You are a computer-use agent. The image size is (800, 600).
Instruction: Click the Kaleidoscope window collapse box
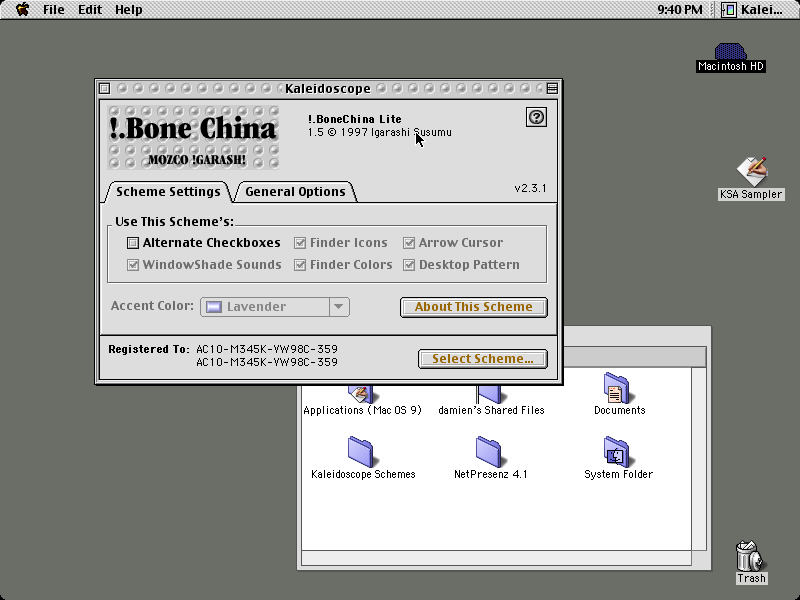coord(552,88)
